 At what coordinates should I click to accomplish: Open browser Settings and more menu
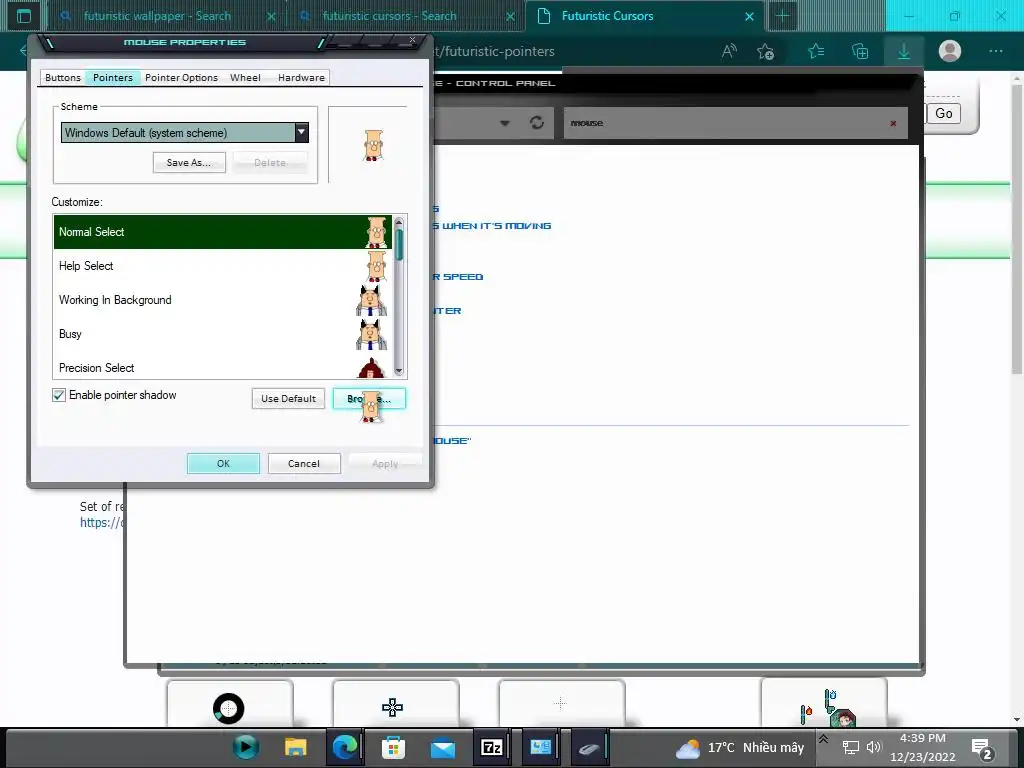[995, 51]
